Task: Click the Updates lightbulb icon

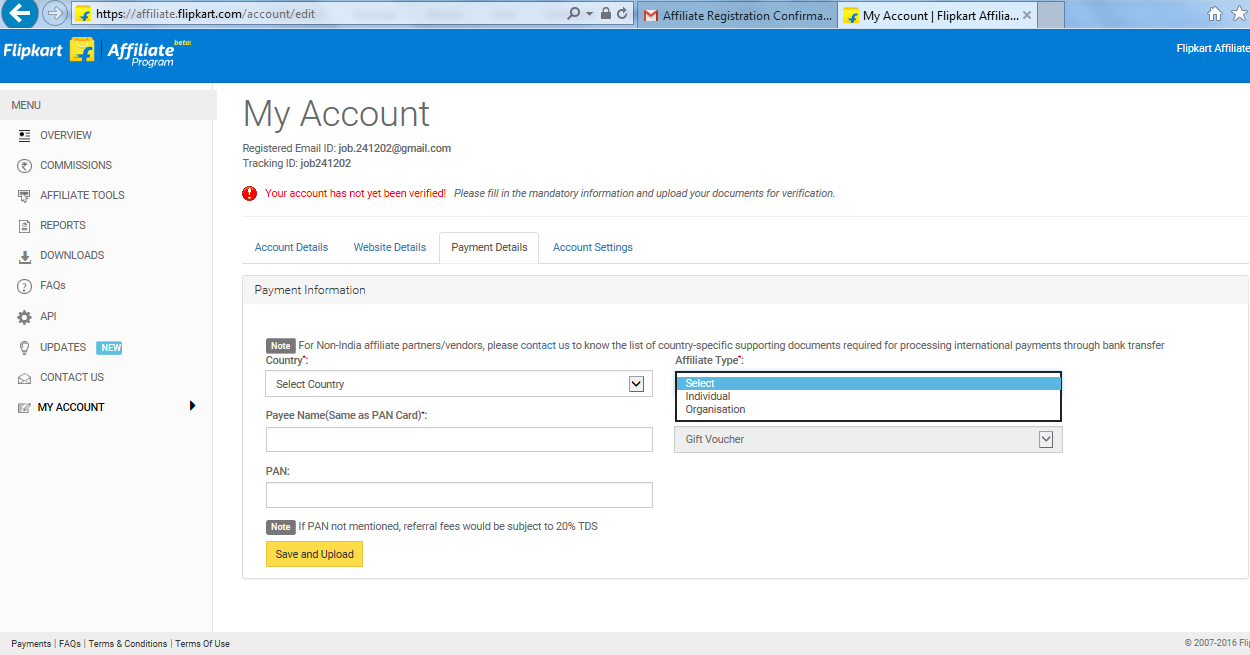Action: [x=25, y=348]
